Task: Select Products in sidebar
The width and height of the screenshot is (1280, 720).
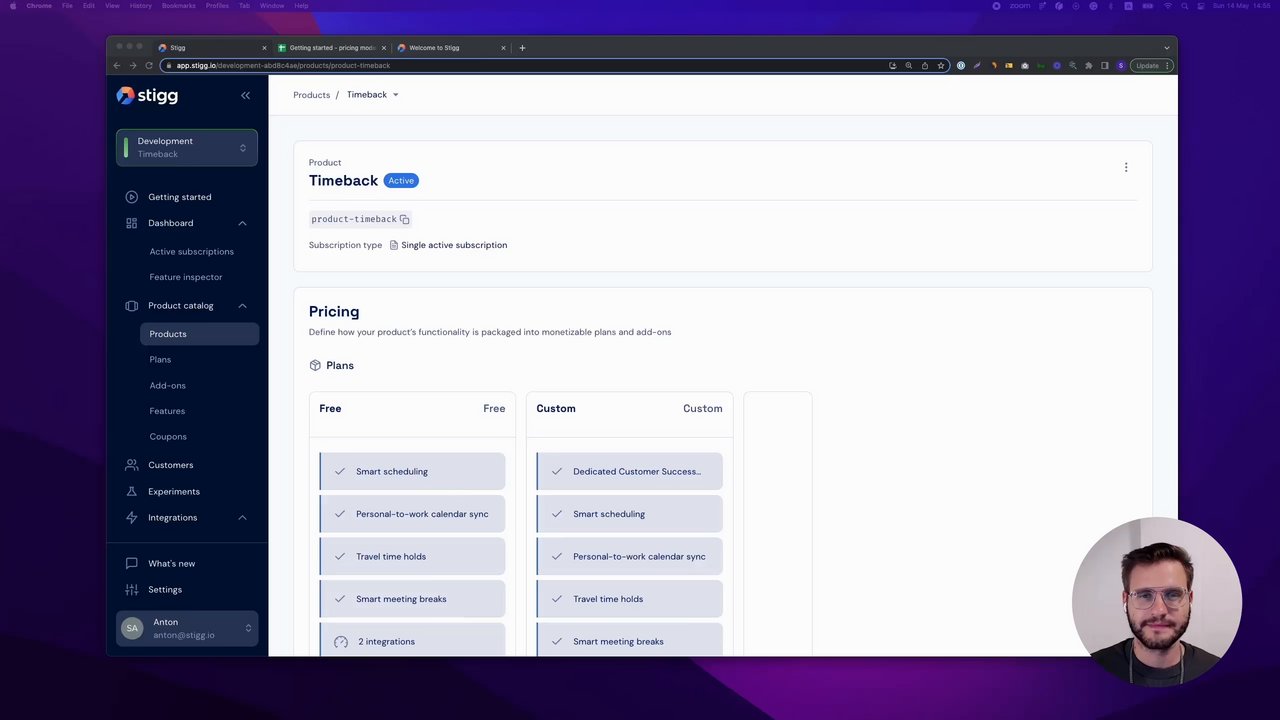Action: click(199, 334)
